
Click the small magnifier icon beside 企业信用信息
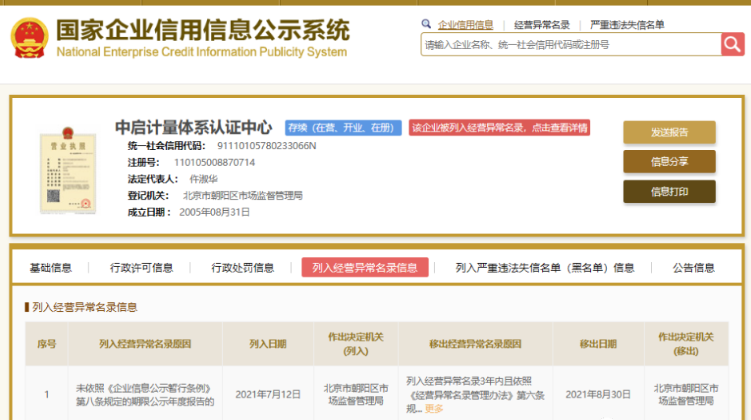426,24
